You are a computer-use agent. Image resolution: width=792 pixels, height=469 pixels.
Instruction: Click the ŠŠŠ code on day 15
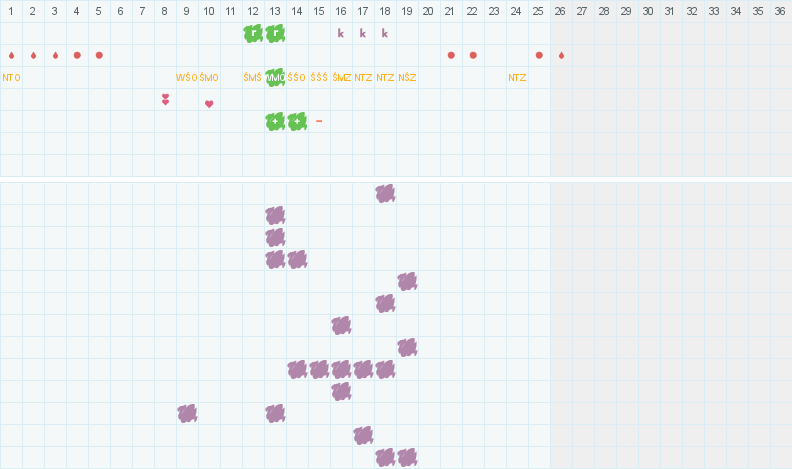click(x=319, y=77)
